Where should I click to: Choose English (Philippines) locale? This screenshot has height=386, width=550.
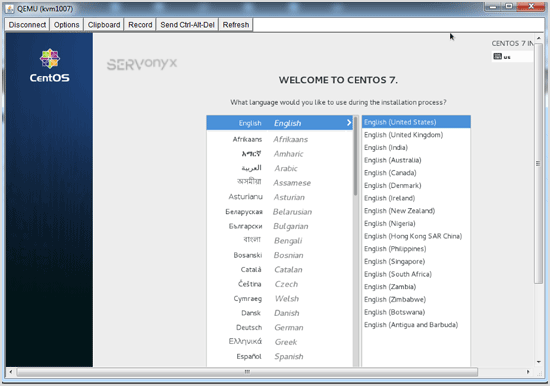coord(416,248)
